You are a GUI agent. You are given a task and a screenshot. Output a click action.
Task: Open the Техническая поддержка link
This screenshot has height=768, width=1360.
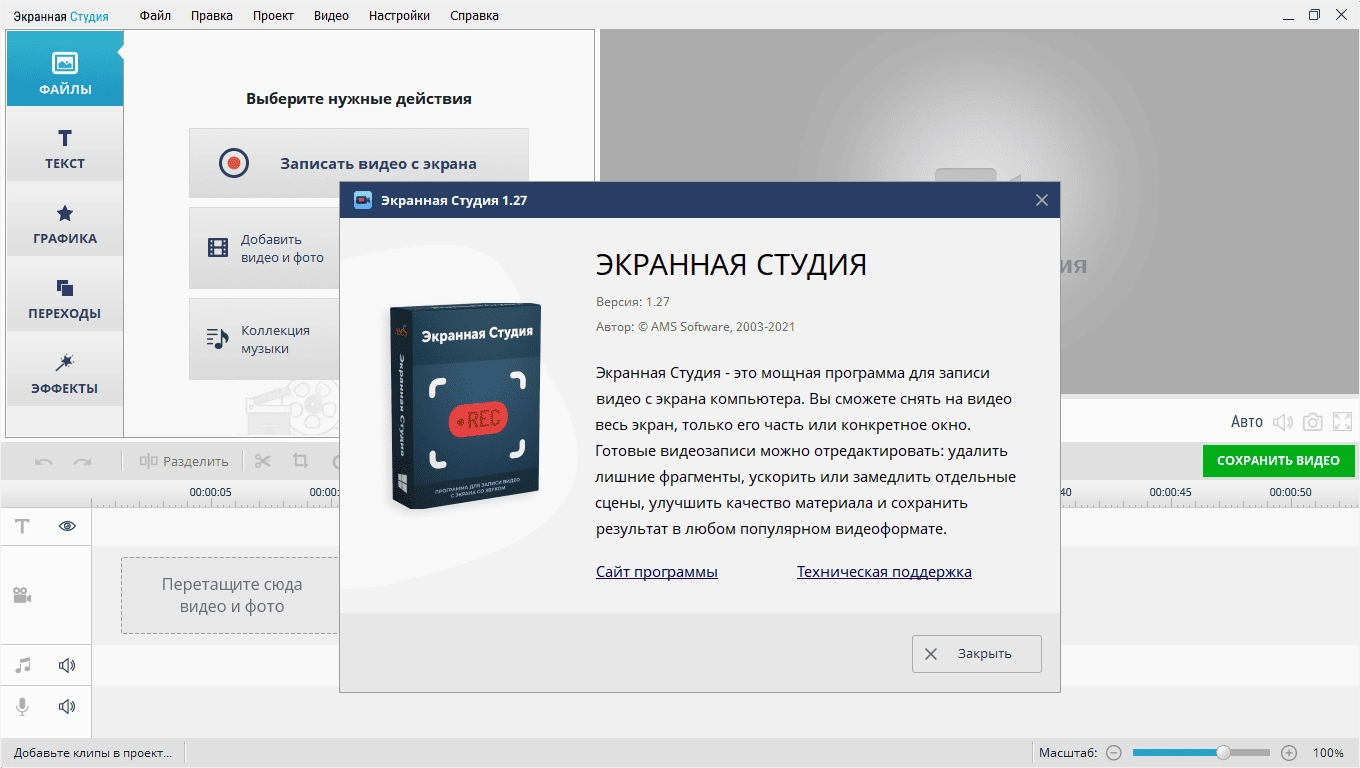[x=884, y=572]
